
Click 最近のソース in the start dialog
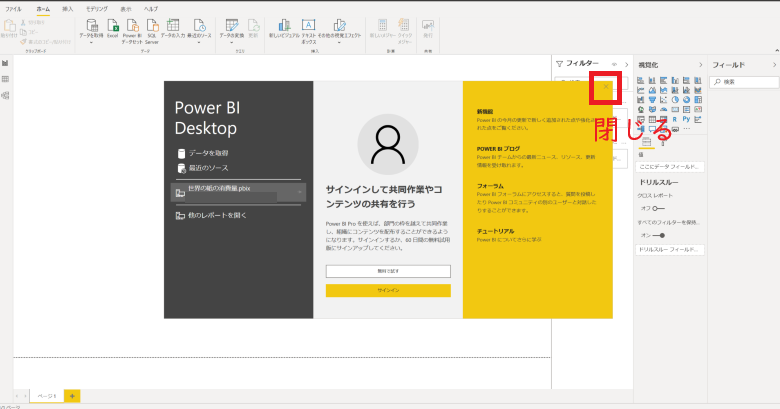point(203,168)
